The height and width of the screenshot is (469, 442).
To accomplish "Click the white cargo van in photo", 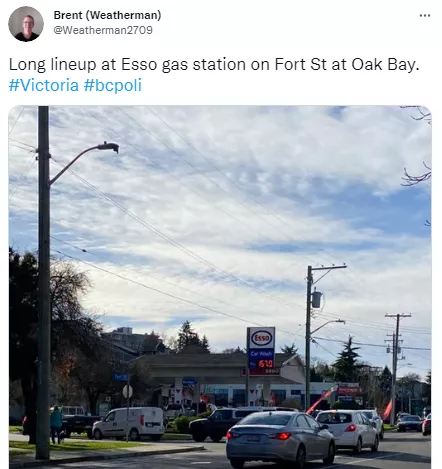I will pyautogui.click(x=129, y=423).
